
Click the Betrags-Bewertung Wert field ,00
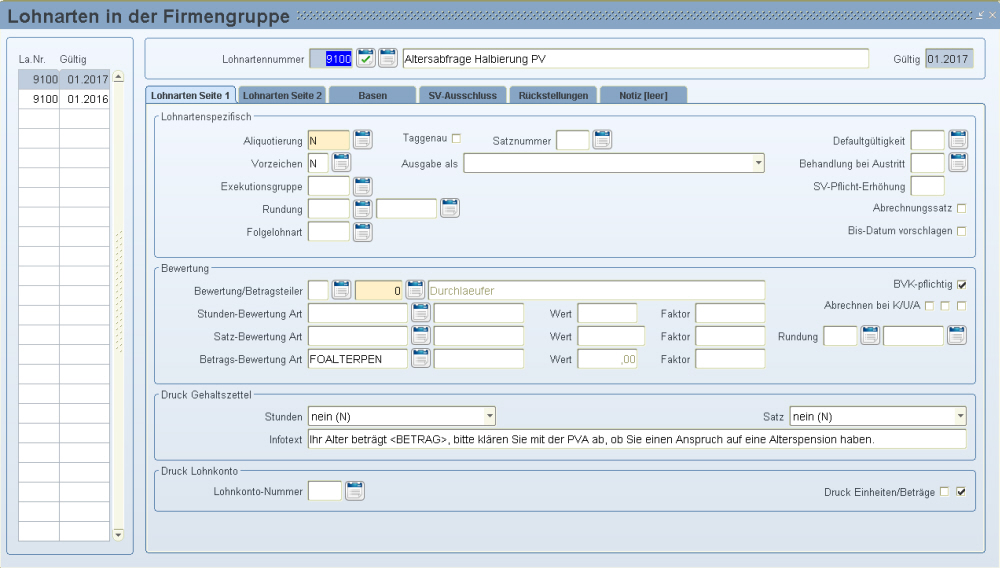(607, 359)
